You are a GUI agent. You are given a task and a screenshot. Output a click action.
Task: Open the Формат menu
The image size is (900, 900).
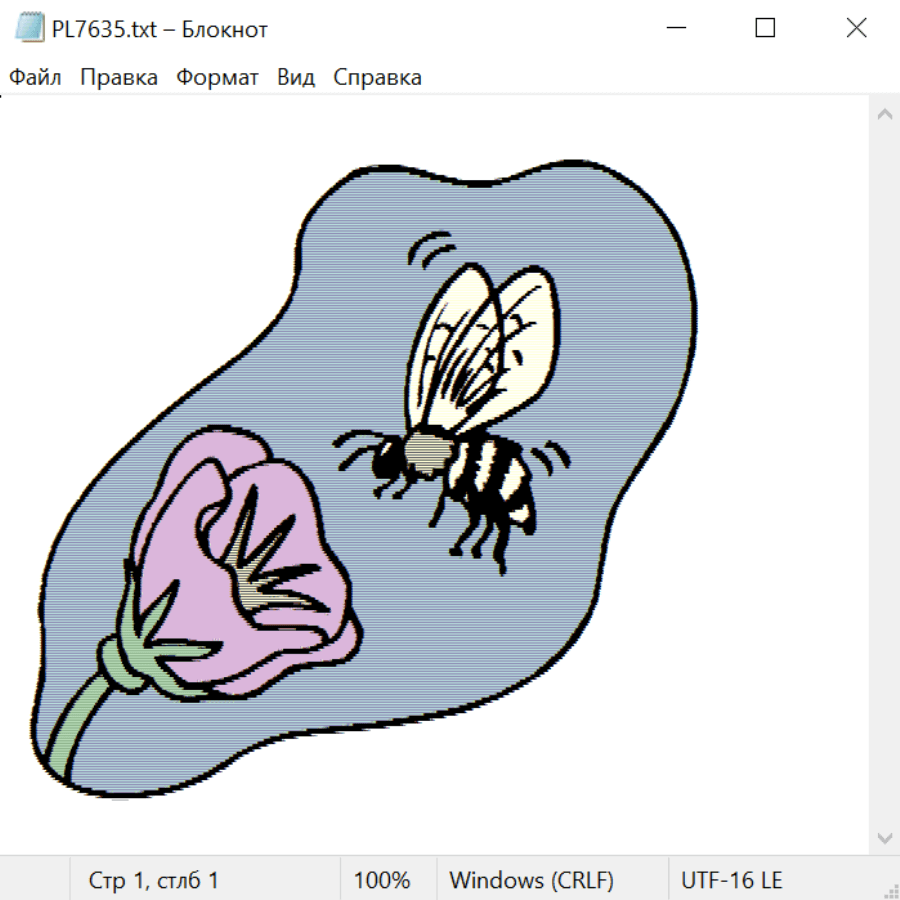[x=217, y=78]
